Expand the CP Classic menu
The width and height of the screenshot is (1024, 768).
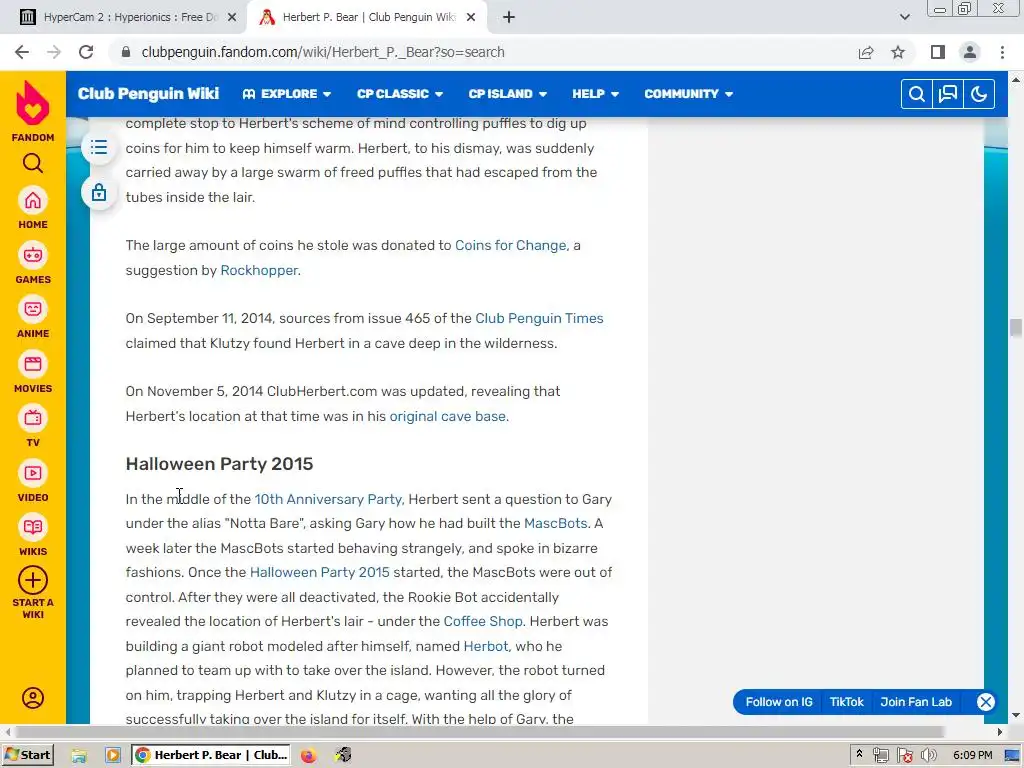click(400, 94)
